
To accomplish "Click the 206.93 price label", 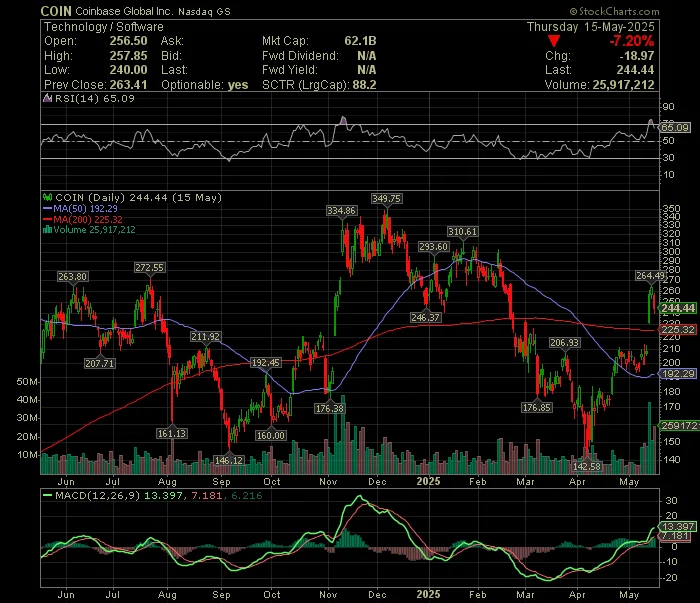I will (x=564, y=343).
